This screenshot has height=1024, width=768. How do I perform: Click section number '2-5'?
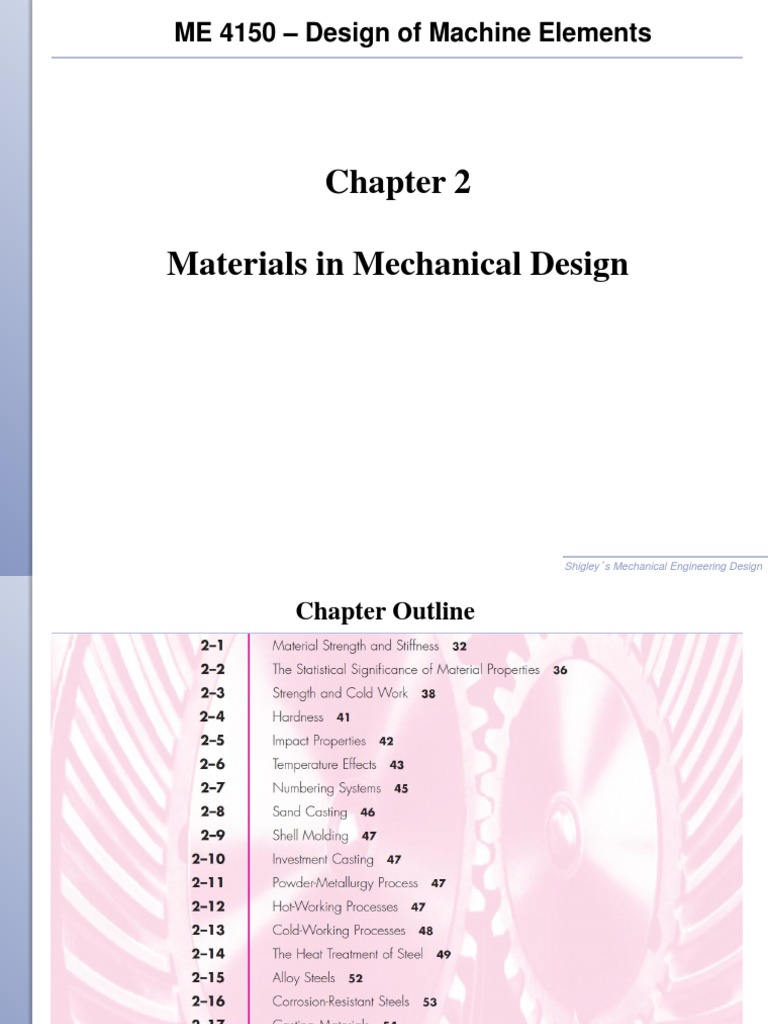(x=212, y=740)
